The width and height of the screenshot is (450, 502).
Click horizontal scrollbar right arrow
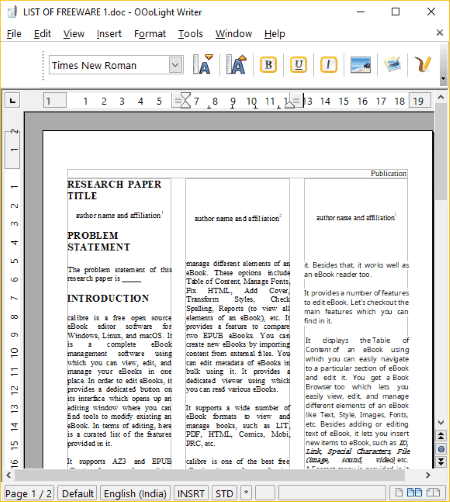(428, 475)
